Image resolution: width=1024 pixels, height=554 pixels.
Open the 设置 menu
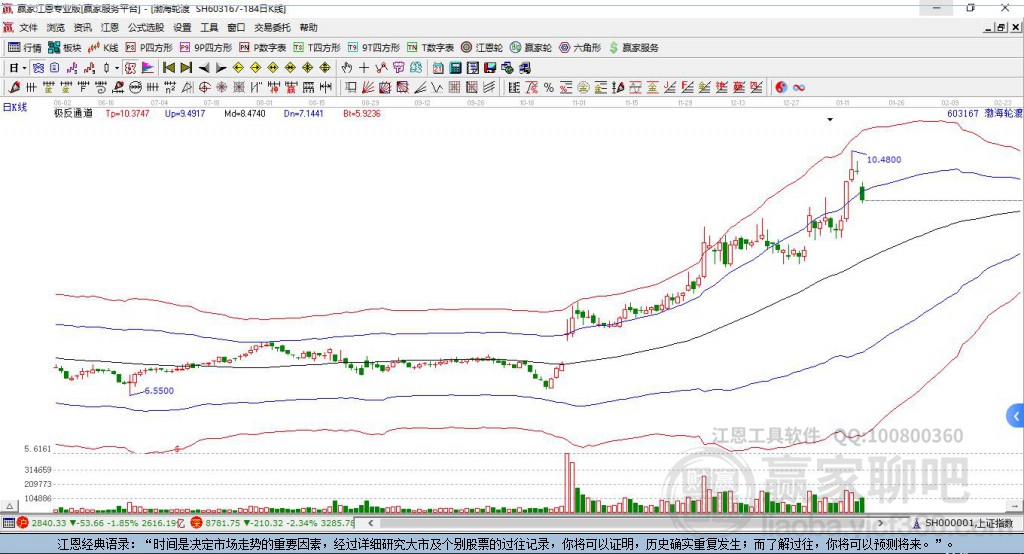point(182,27)
